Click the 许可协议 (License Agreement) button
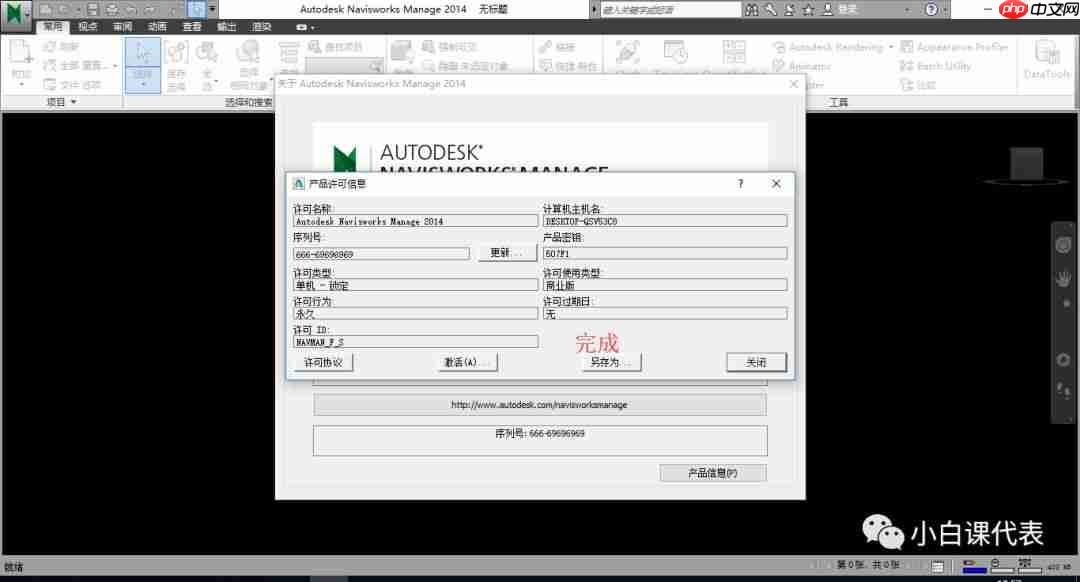The width and height of the screenshot is (1080, 582). point(323,362)
